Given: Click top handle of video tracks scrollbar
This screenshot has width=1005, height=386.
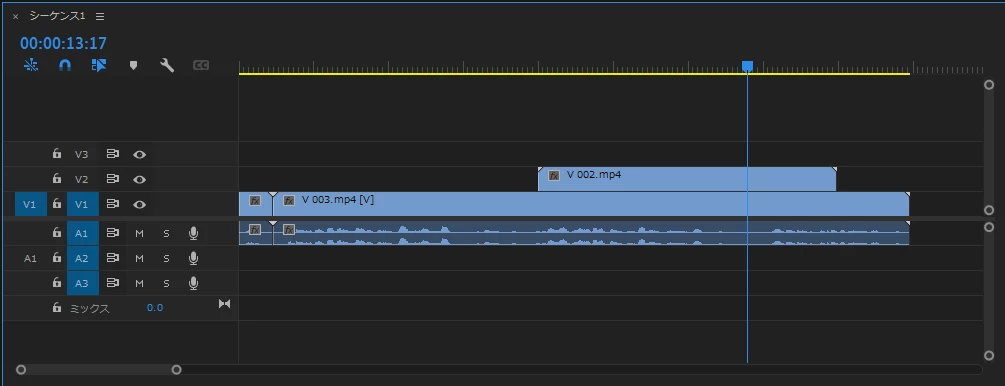Looking at the screenshot, I should click(988, 85).
